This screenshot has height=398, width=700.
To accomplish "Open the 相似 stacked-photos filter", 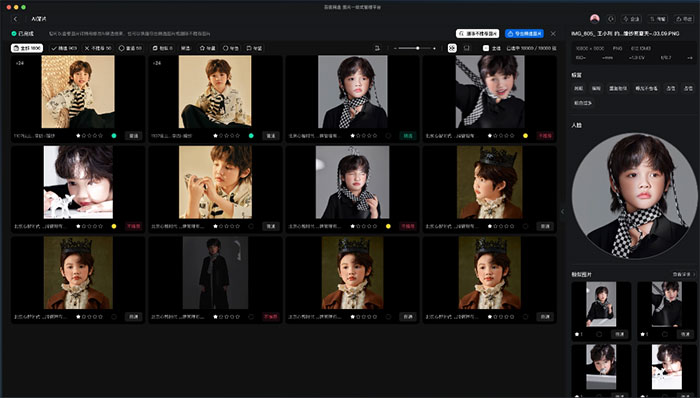I will point(162,48).
